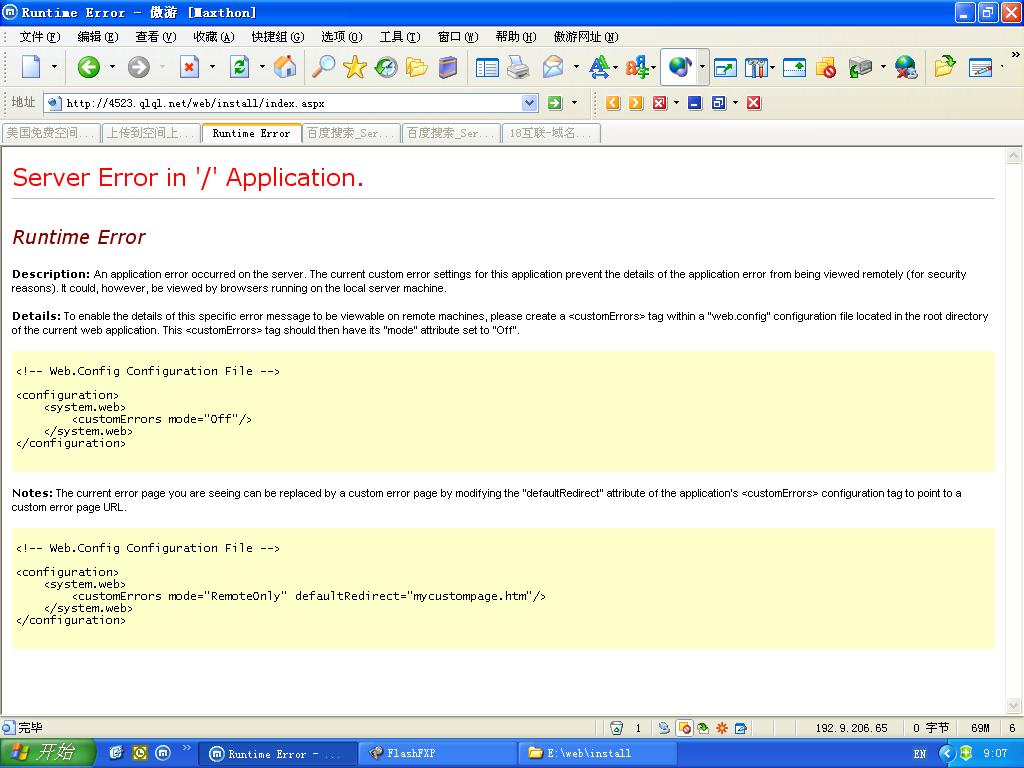1024x768 pixels.
Task: Click the magnifier Search icon
Action: coord(323,67)
